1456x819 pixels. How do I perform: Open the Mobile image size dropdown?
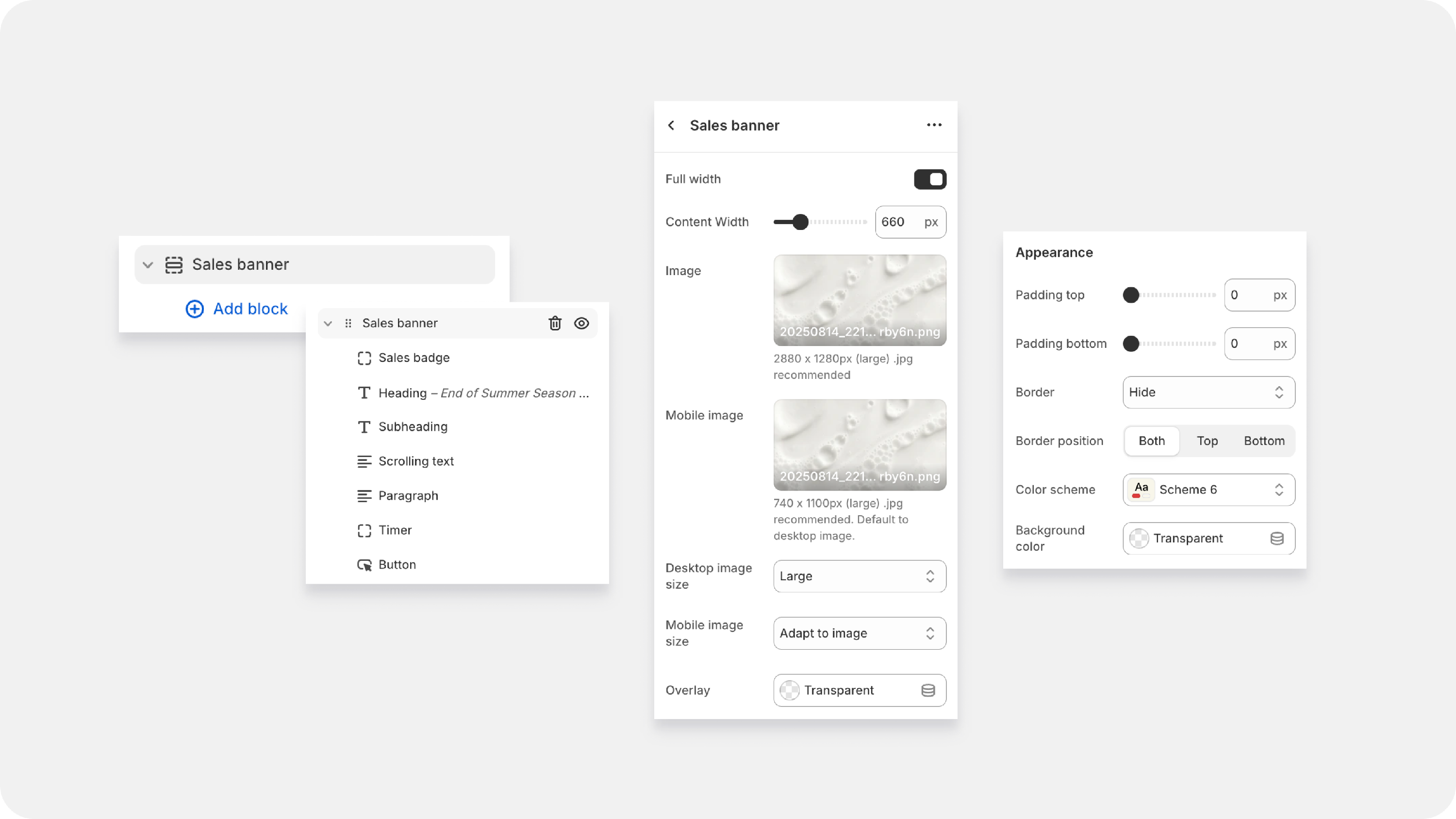tap(859, 633)
